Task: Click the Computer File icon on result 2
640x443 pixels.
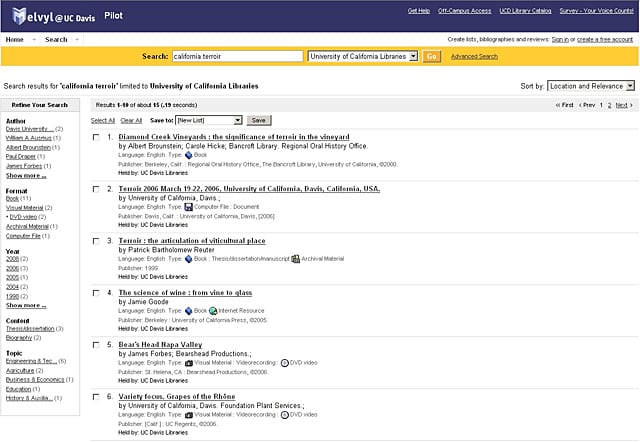Action: pos(187,207)
